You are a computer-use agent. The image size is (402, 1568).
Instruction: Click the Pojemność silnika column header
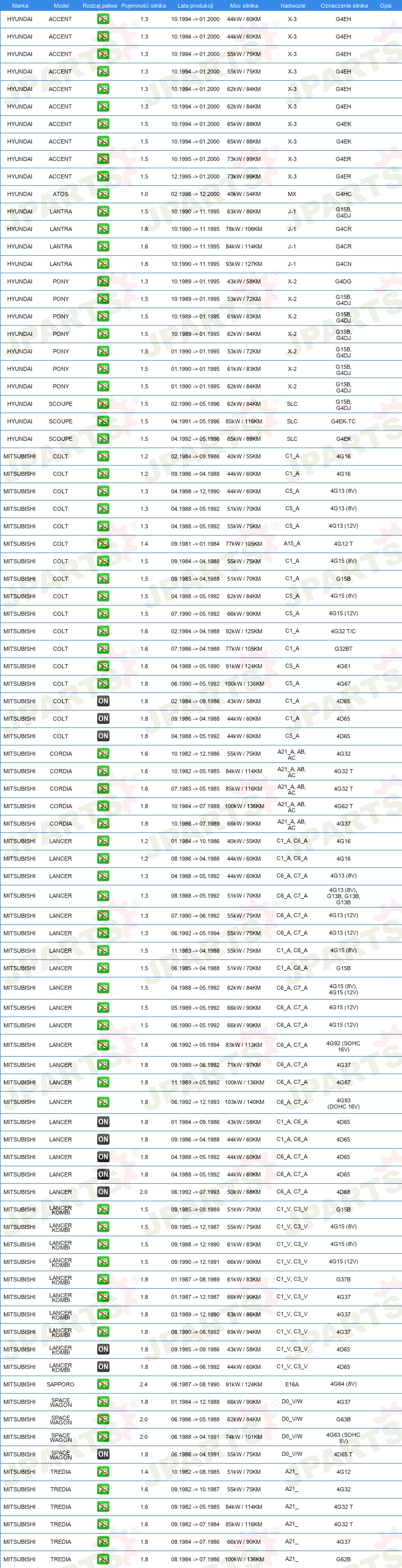[x=143, y=6]
